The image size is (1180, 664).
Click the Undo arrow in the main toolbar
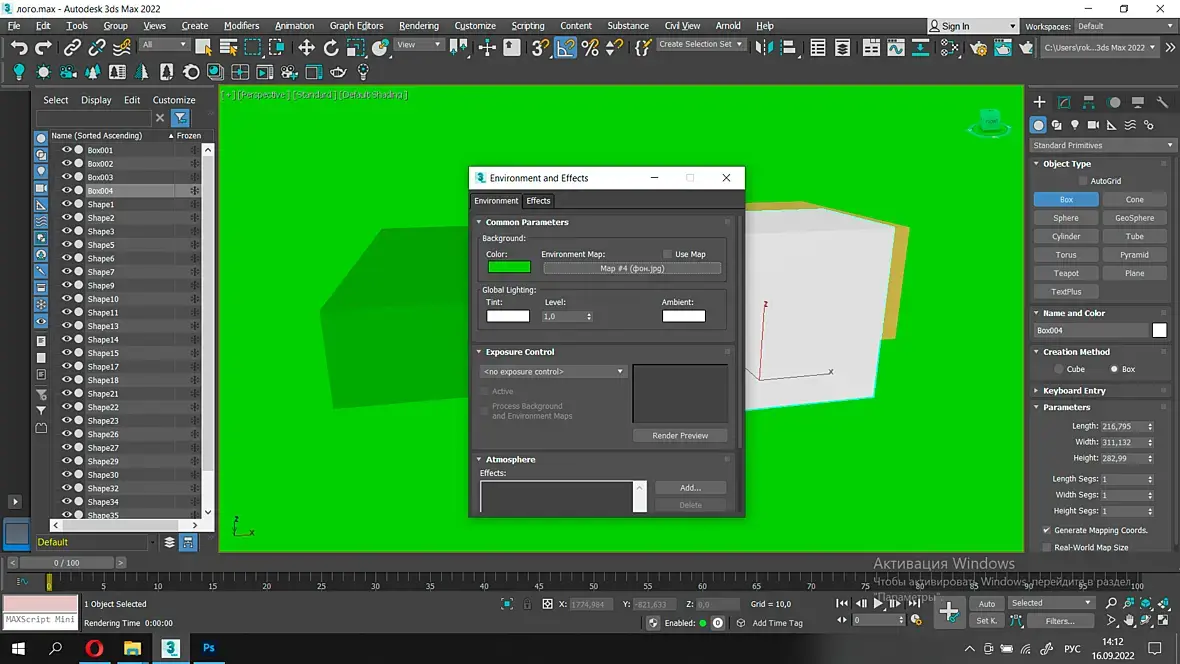(19, 47)
